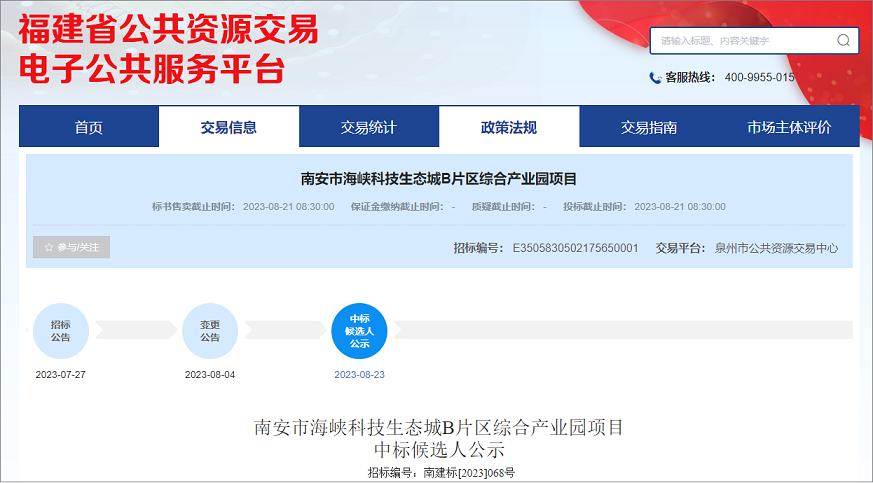Go to the 政策法规 tab
The height and width of the screenshot is (483, 873).
click(509, 127)
